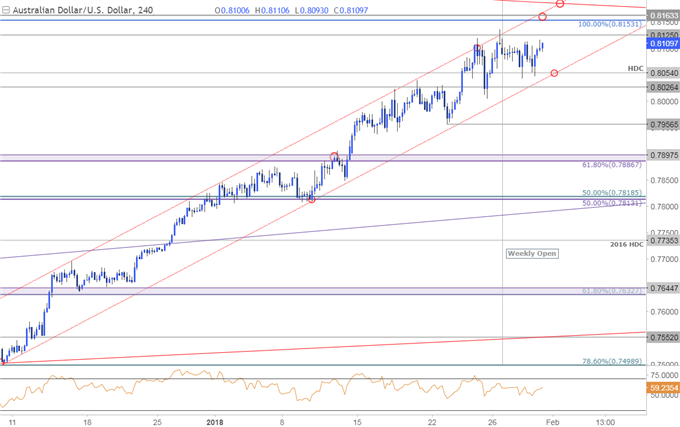Select the 0.77353 price axis label

pyautogui.click(x=663, y=241)
